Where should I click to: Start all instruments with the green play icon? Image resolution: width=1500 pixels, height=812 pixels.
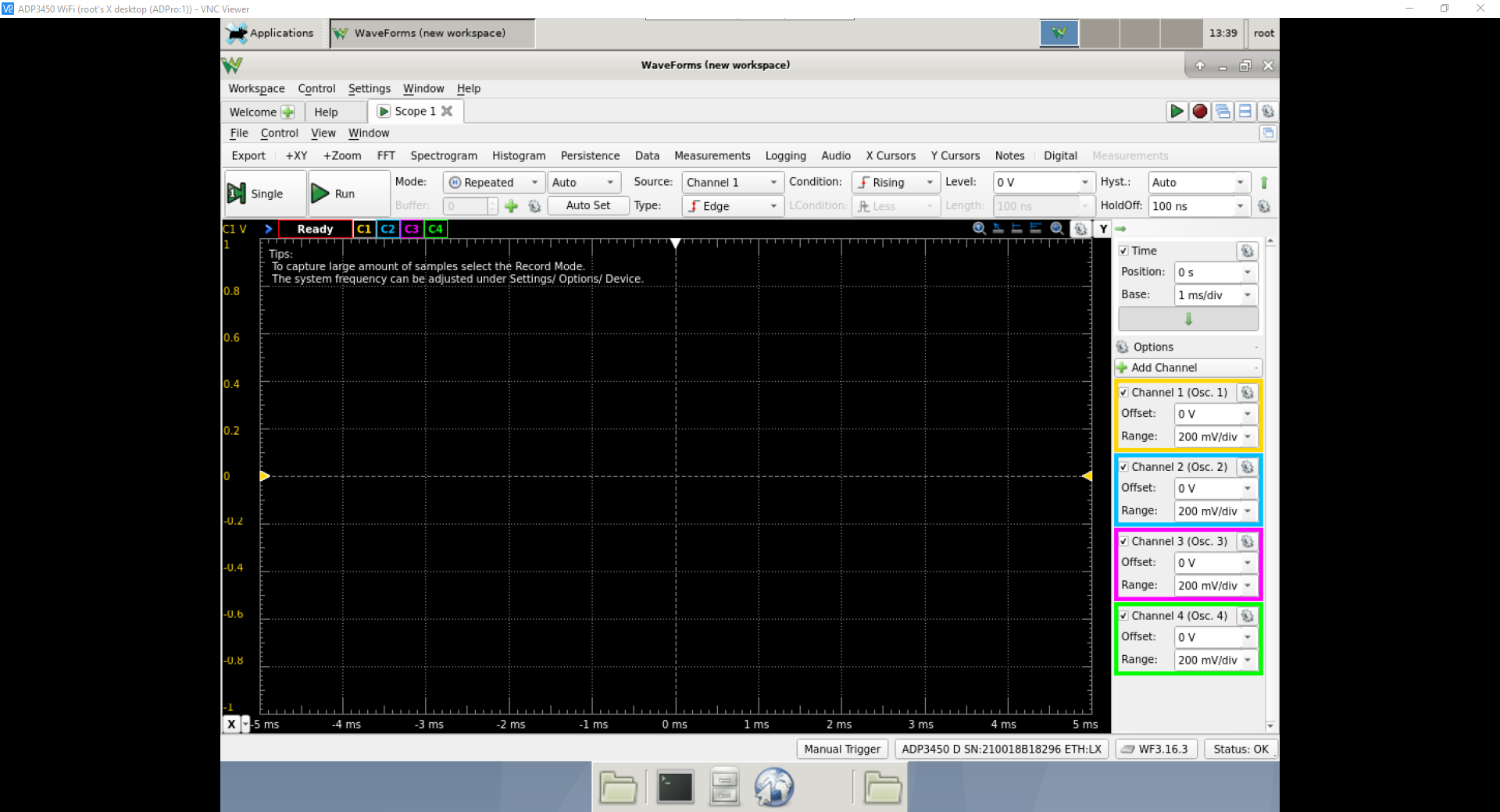coord(1176,112)
